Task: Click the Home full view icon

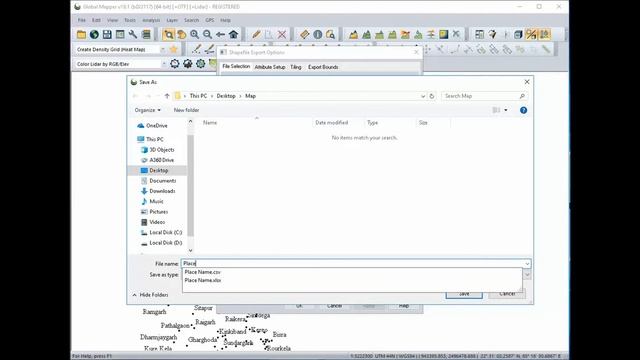Action: click(x=233, y=35)
